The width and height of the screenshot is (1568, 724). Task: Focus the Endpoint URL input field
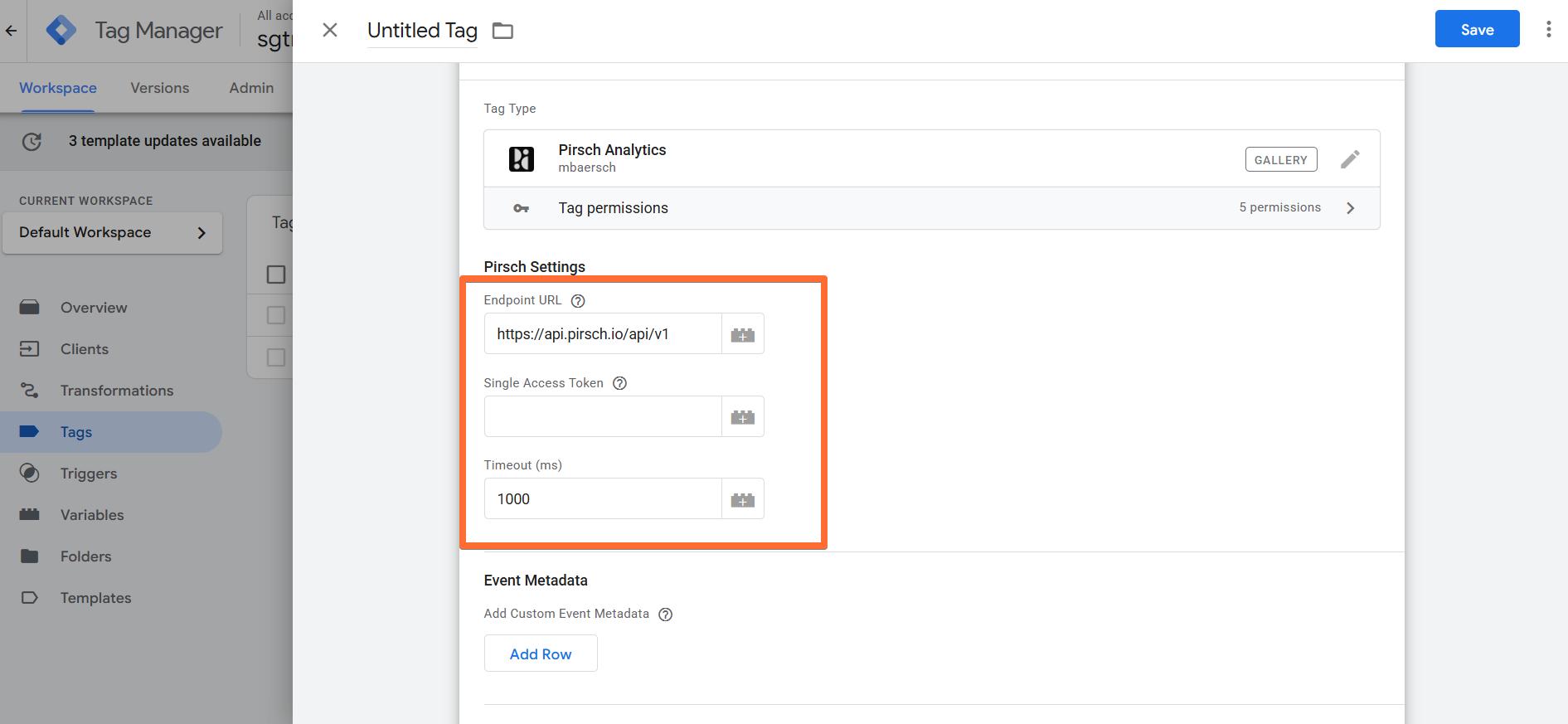[603, 334]
